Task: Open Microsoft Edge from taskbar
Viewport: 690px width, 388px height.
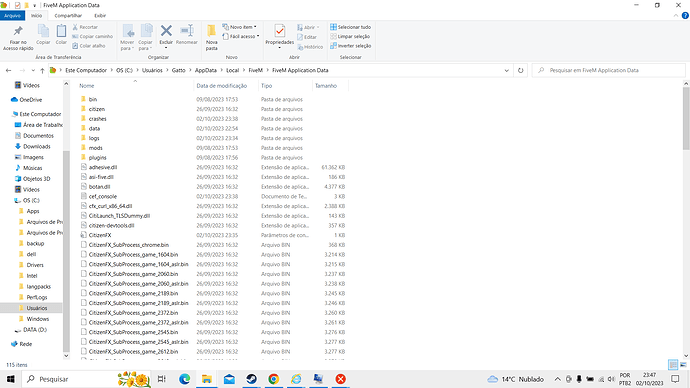Action: tap(184, 379)
